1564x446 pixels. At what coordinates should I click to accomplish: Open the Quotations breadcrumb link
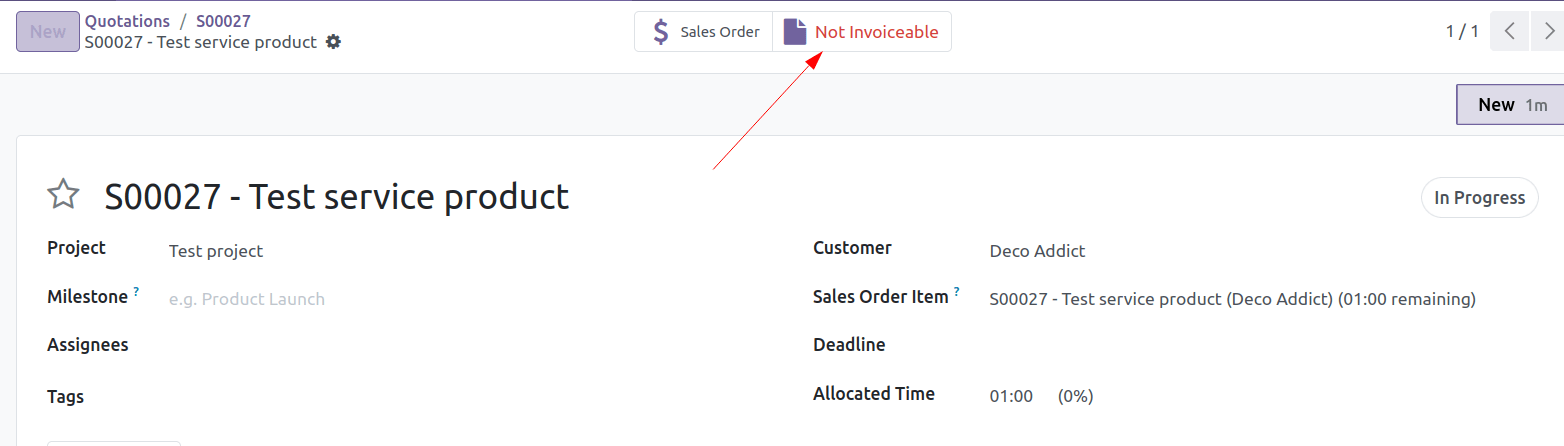127,21
